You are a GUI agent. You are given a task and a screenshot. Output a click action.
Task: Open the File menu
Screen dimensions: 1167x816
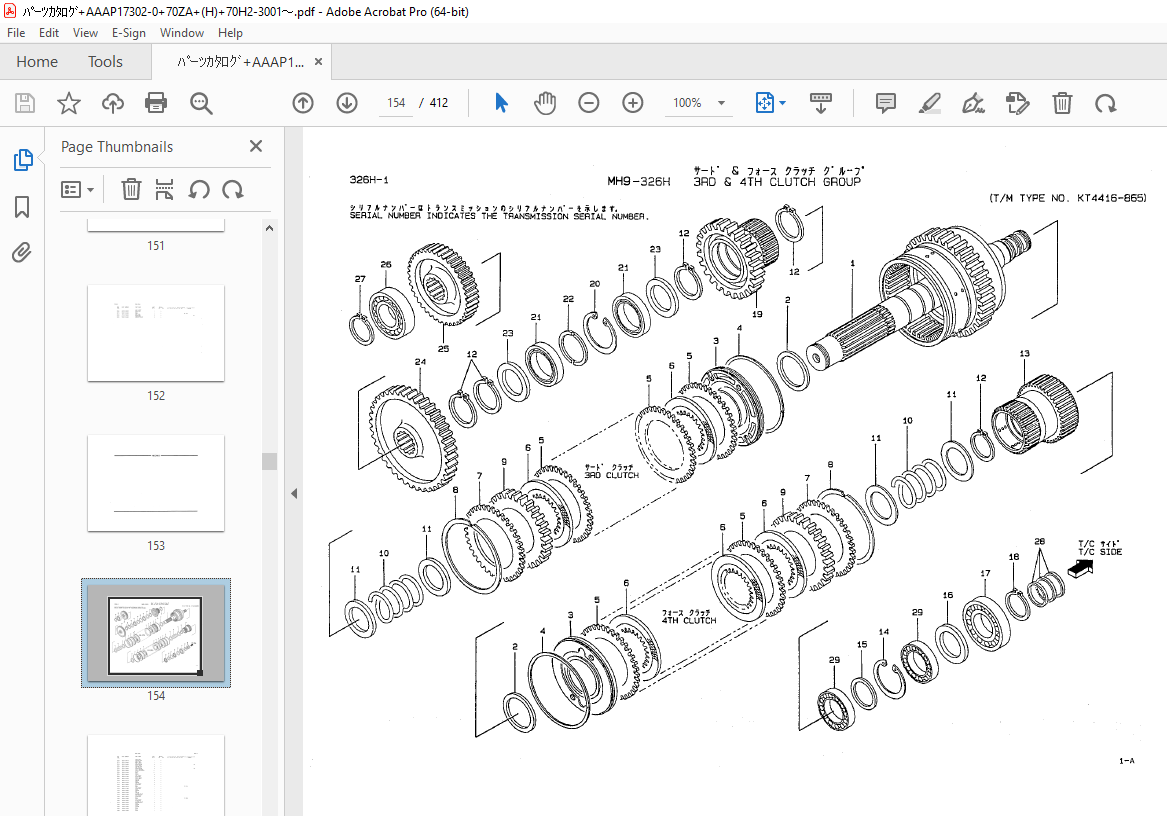[16, 33]
